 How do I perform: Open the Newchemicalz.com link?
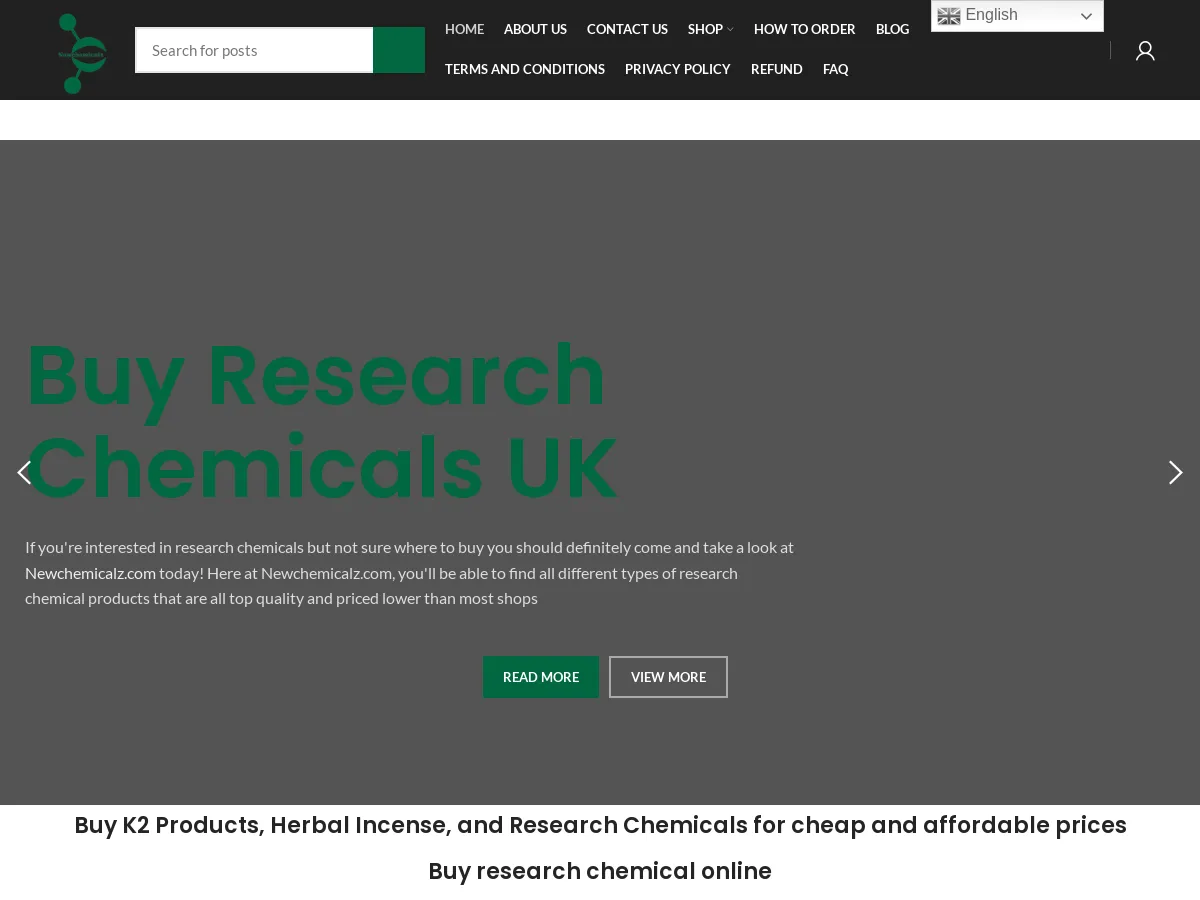[x=90, y=572]
